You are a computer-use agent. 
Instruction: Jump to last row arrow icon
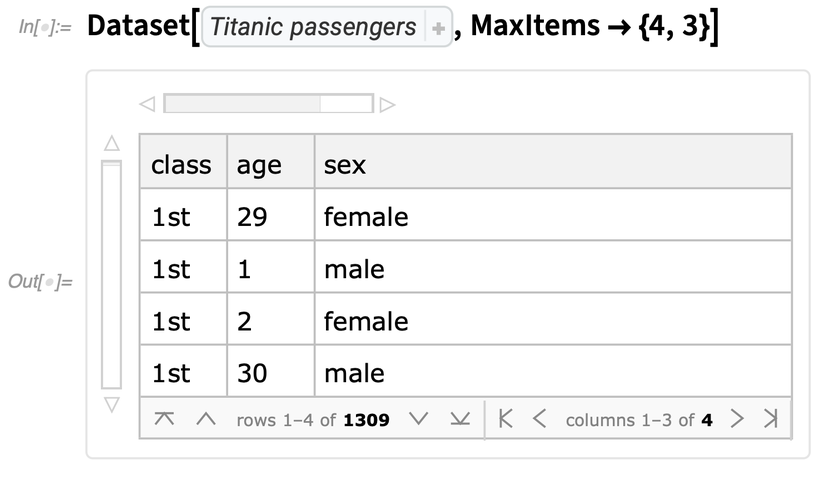click(459, 420)
